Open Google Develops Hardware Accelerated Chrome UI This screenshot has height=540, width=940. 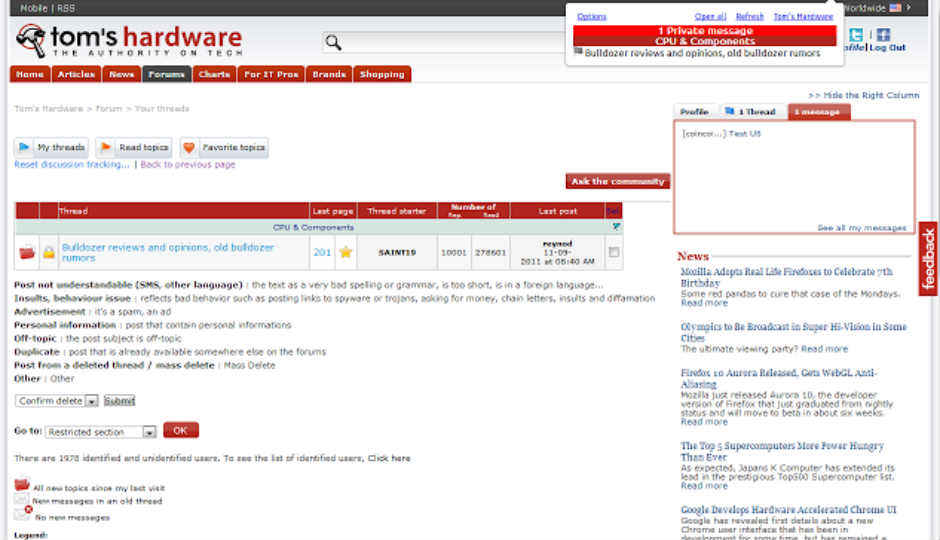point(788,509)
